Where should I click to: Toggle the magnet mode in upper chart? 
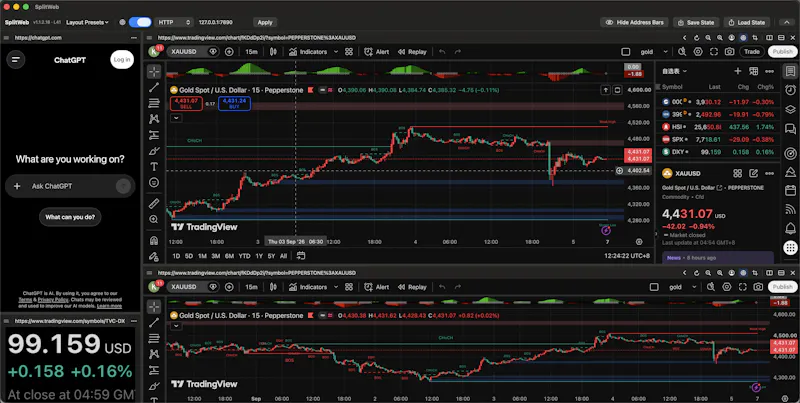click(154, 240)
